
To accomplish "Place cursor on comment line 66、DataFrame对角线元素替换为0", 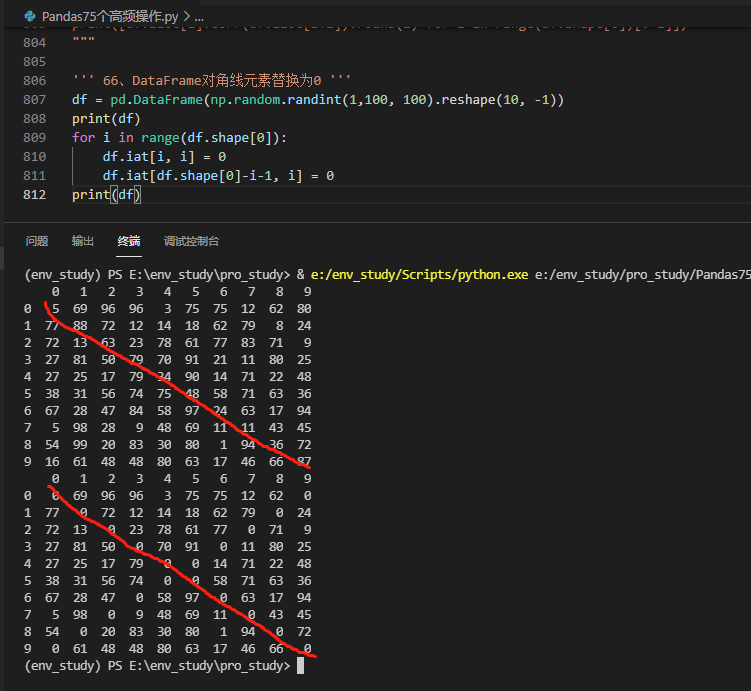I will (x=212, y=80).
